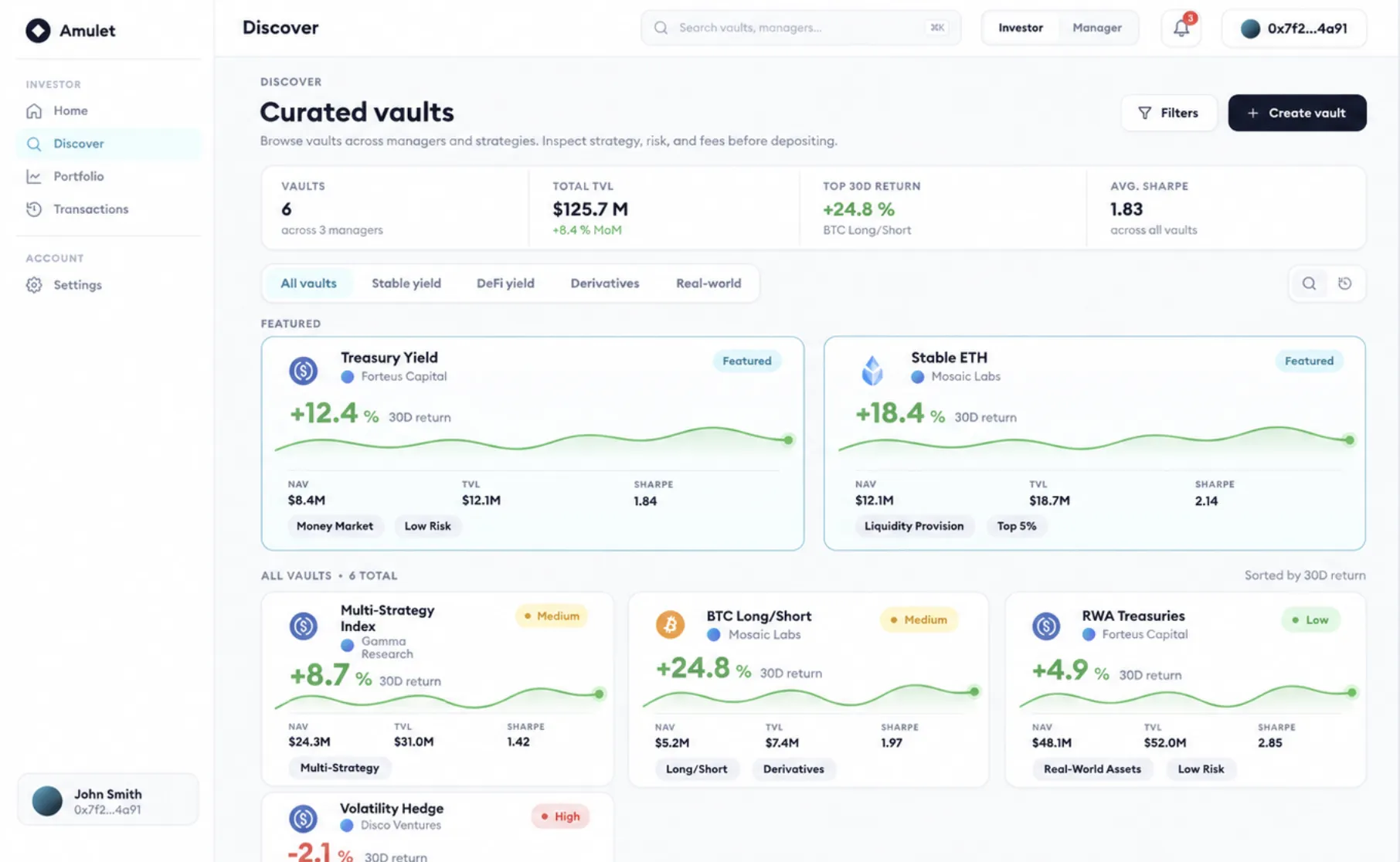Click Featured badge on Stable ETH
The image size is (1400, 862).
tap(1309, 361)
